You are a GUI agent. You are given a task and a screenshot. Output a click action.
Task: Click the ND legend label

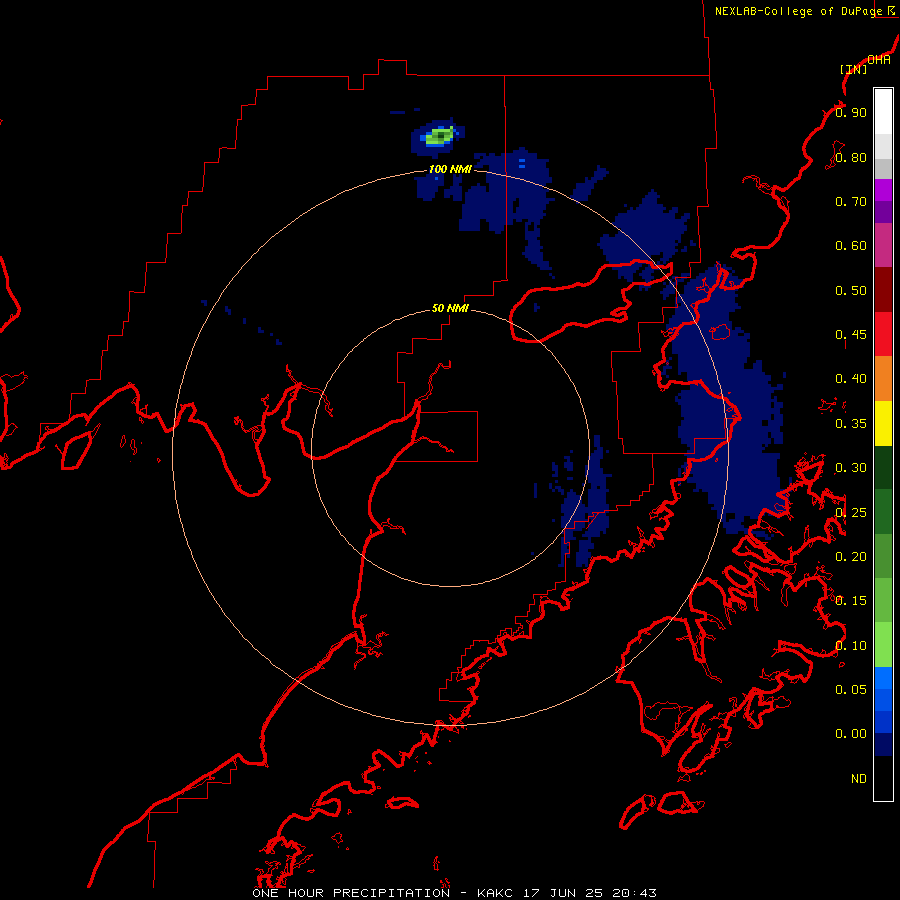(859, 779)
